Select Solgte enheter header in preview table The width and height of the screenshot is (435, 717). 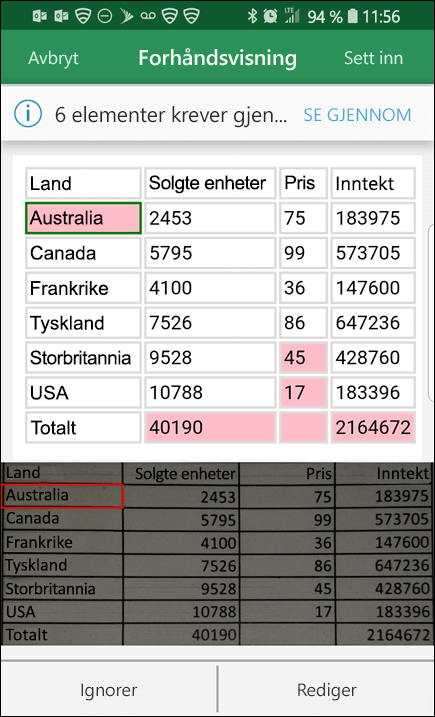[x=210, y=183]
